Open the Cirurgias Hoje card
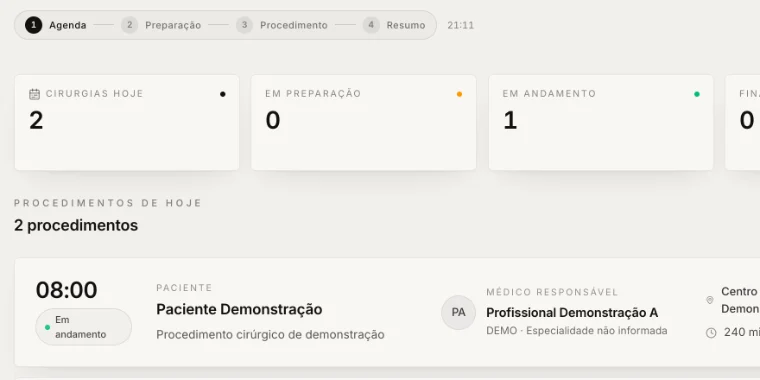760x380 pixels. coord(127,122)
